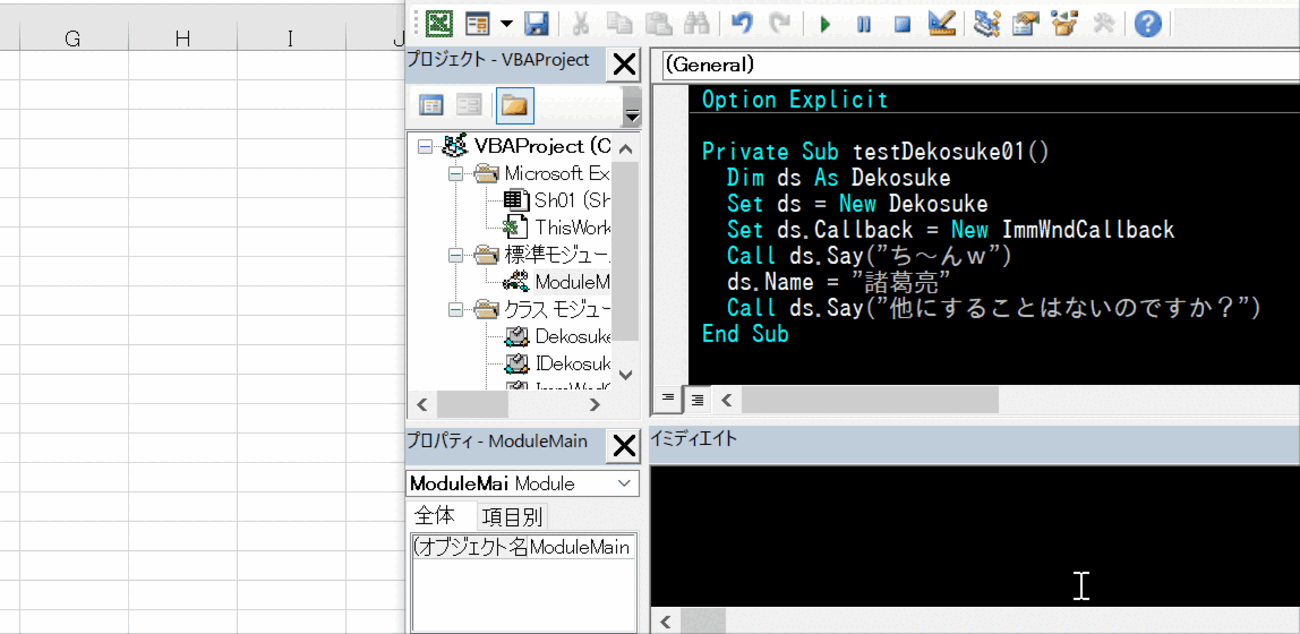The height and width of the screenshot is (634, 1300).
Task: Click the Toolbox wrench icon
Action: [1103, 23]
